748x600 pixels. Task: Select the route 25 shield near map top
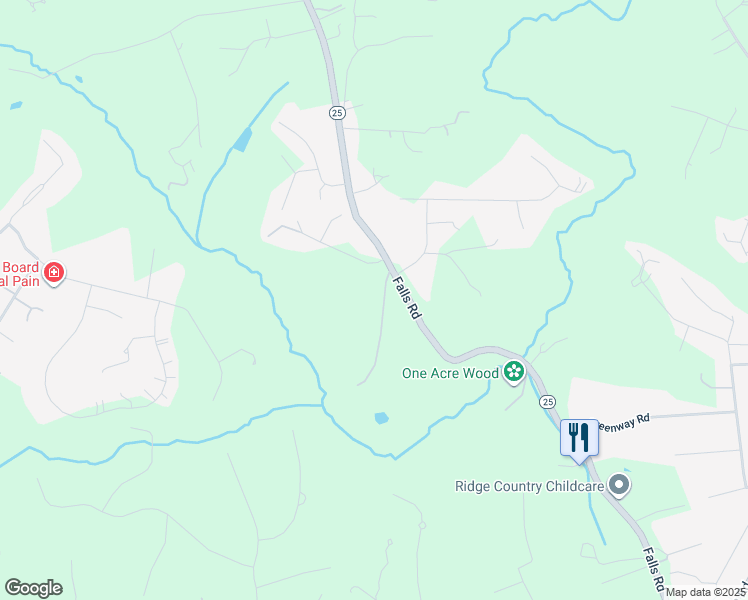(x=337, y=113)
